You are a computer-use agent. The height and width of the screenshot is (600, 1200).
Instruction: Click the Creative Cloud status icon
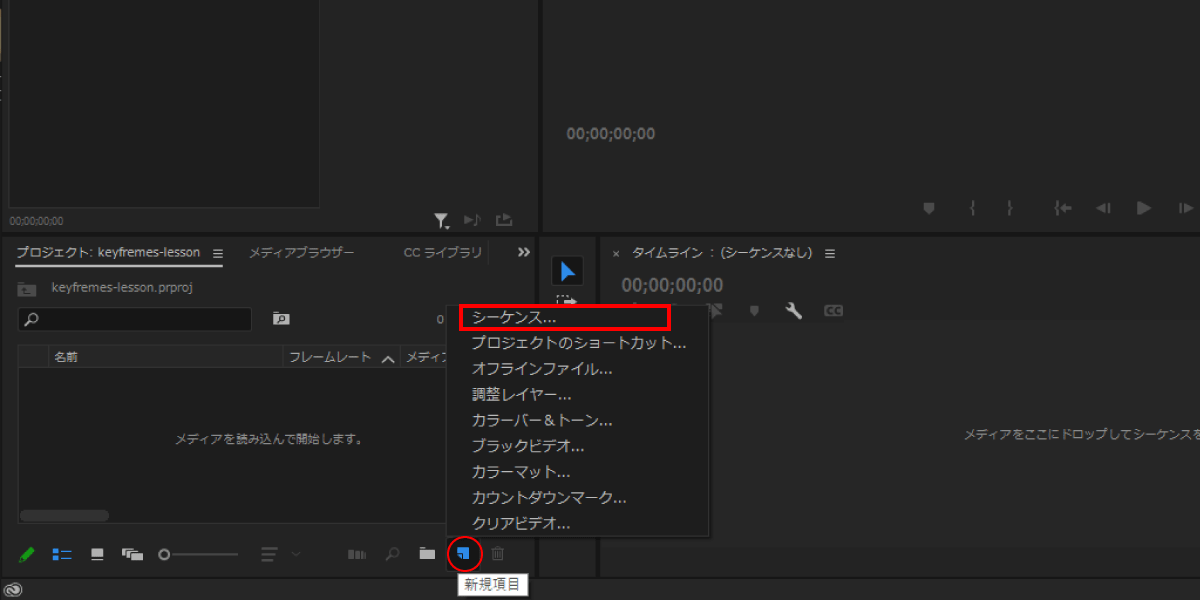tap(13, 591)
